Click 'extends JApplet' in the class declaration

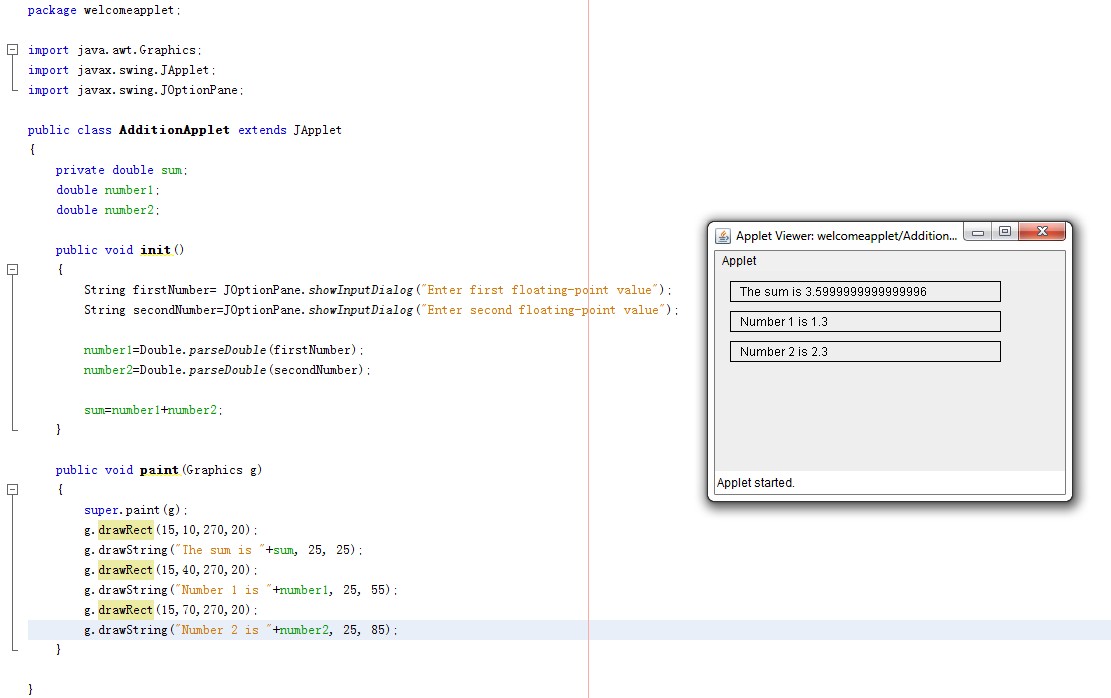click(x=290, y=130)
